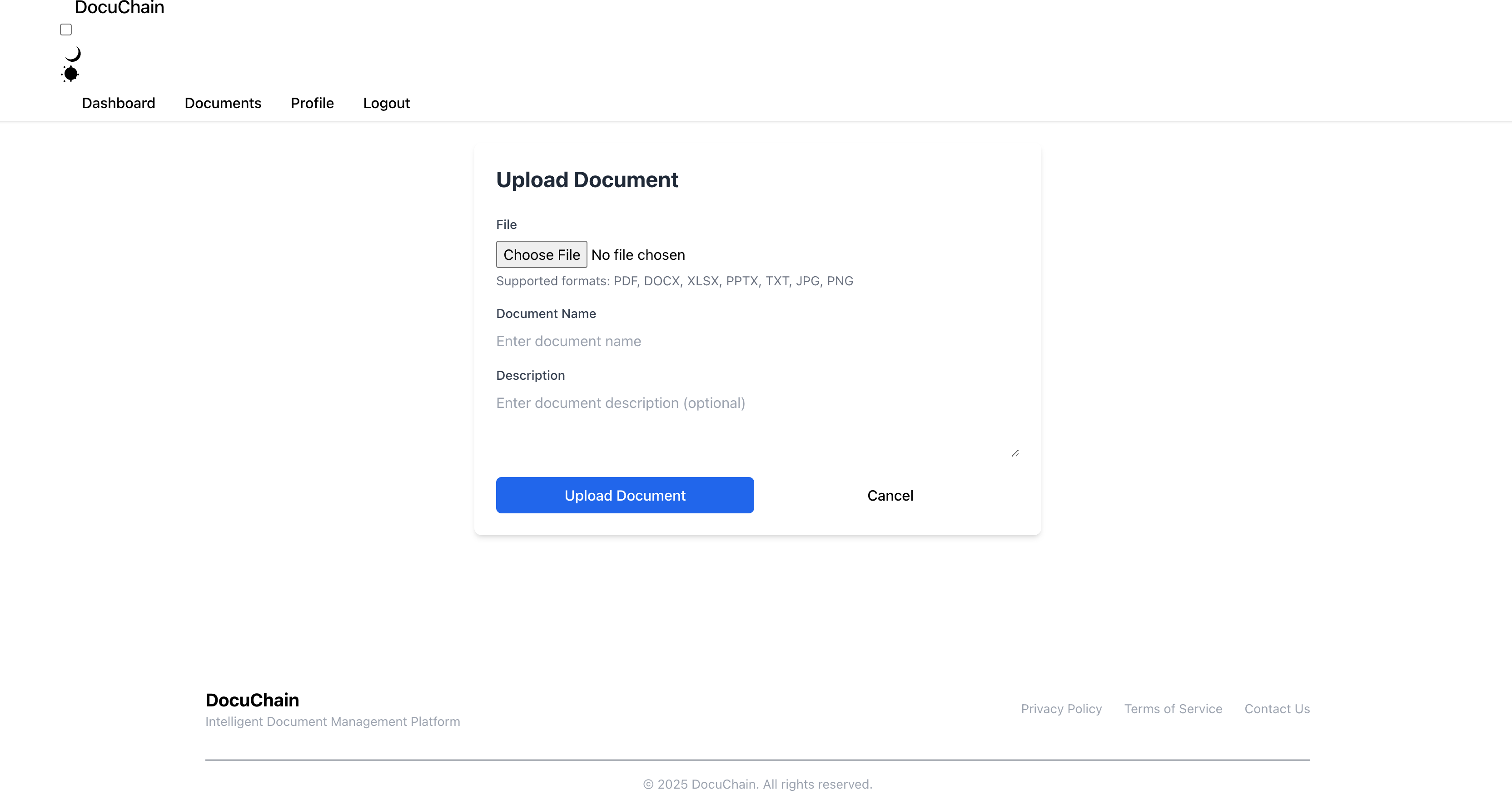Toggle the theme checkbox under DocuChain
This screenshot has height=805, width=1512.
[66, 30]
